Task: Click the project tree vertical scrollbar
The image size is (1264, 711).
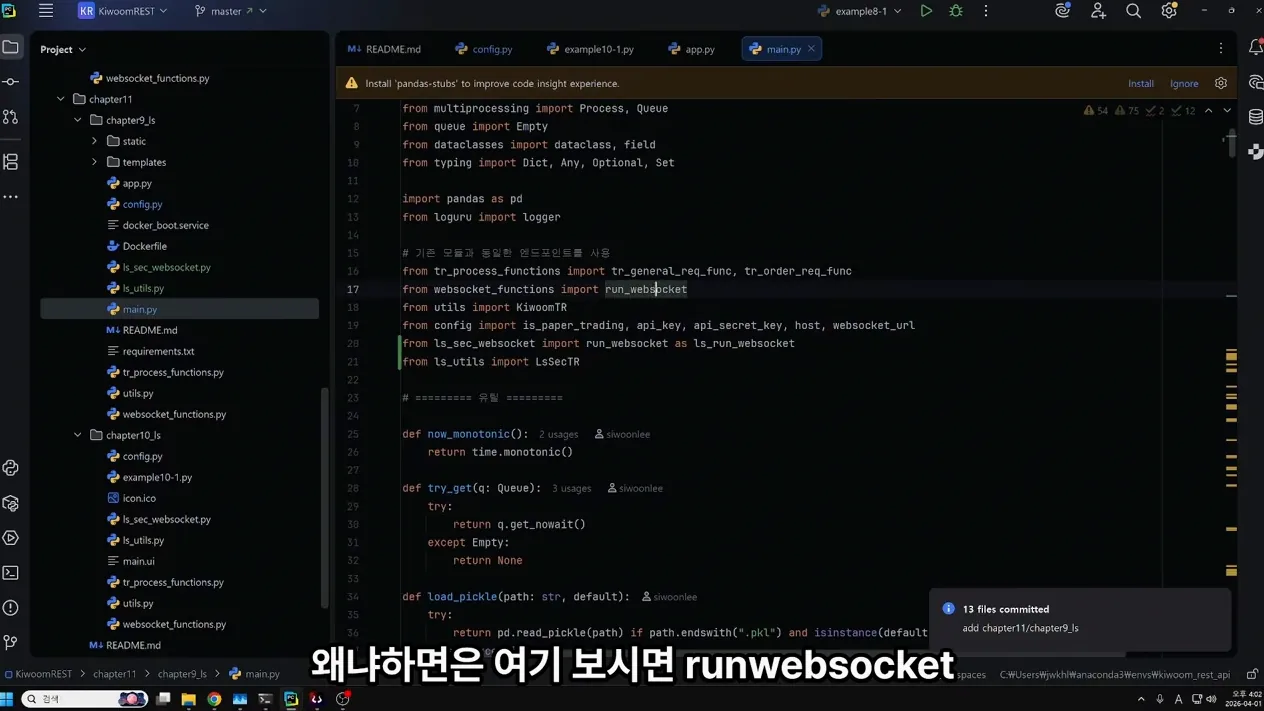Action: 323,497
